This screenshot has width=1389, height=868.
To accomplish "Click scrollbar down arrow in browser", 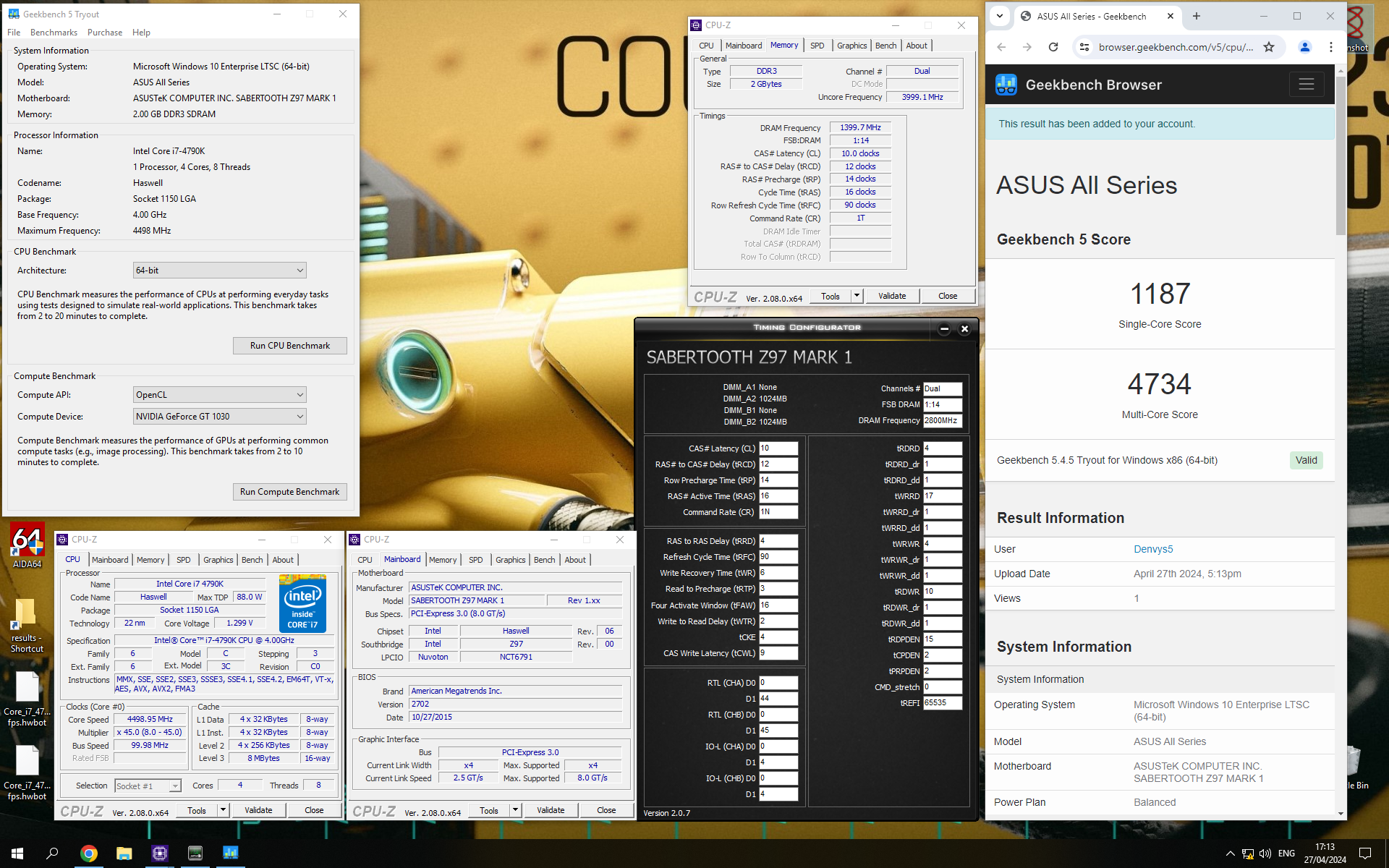I will tap(1341, 814).
